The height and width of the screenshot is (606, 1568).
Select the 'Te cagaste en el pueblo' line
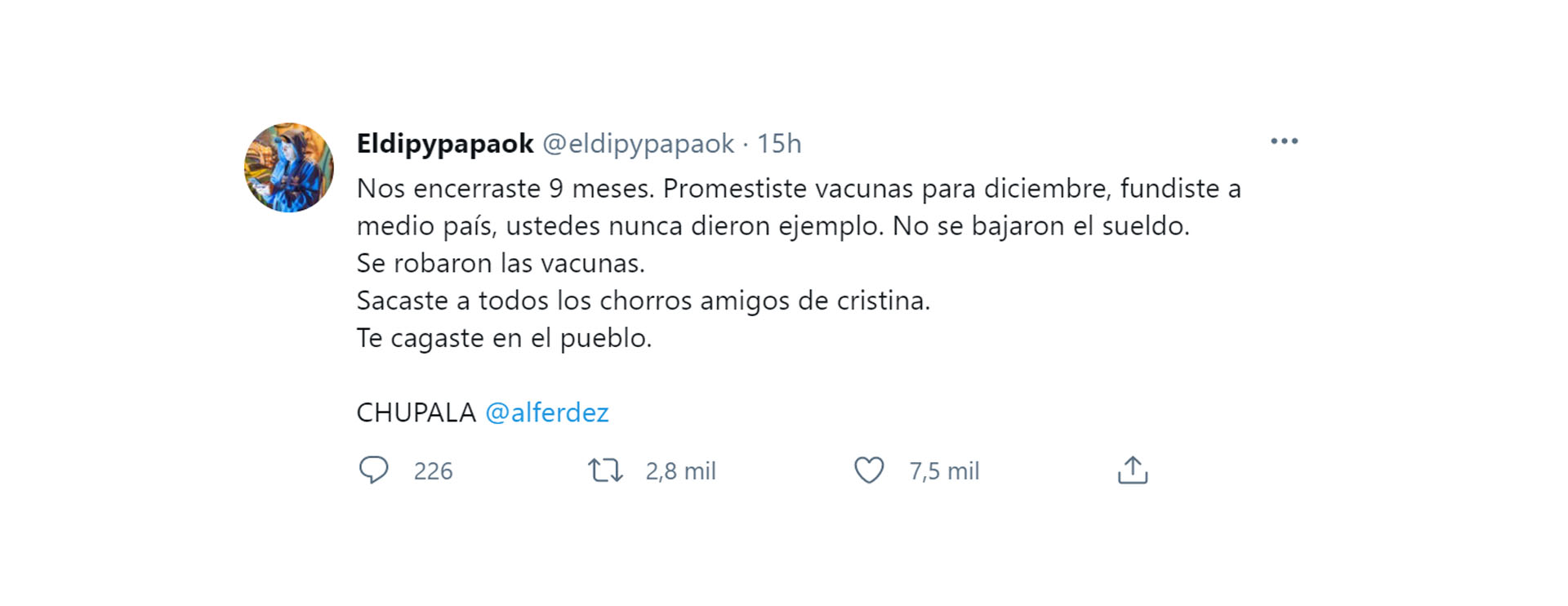[504, 338]
